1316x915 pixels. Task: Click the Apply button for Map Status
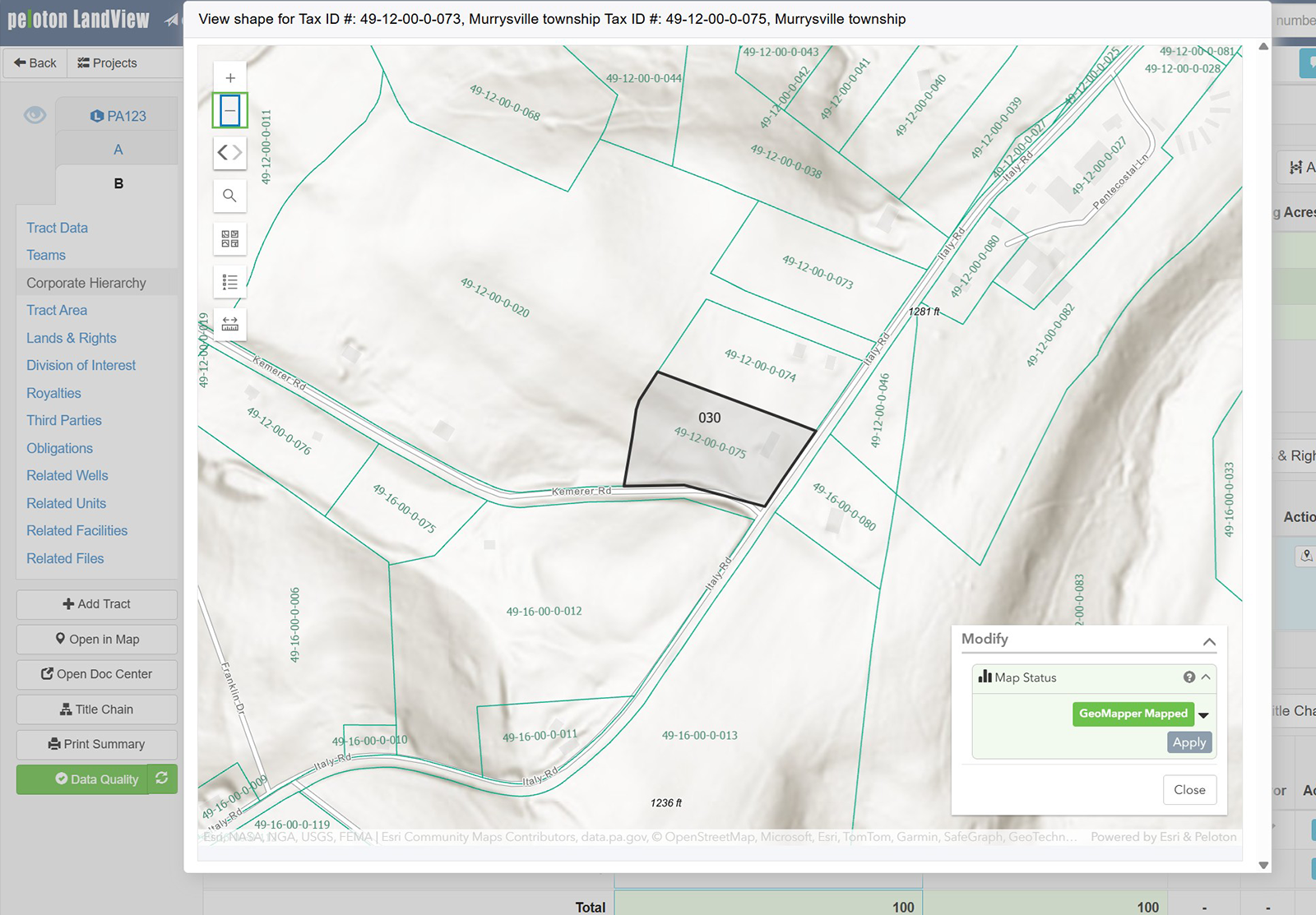[x=1189, y=742]
